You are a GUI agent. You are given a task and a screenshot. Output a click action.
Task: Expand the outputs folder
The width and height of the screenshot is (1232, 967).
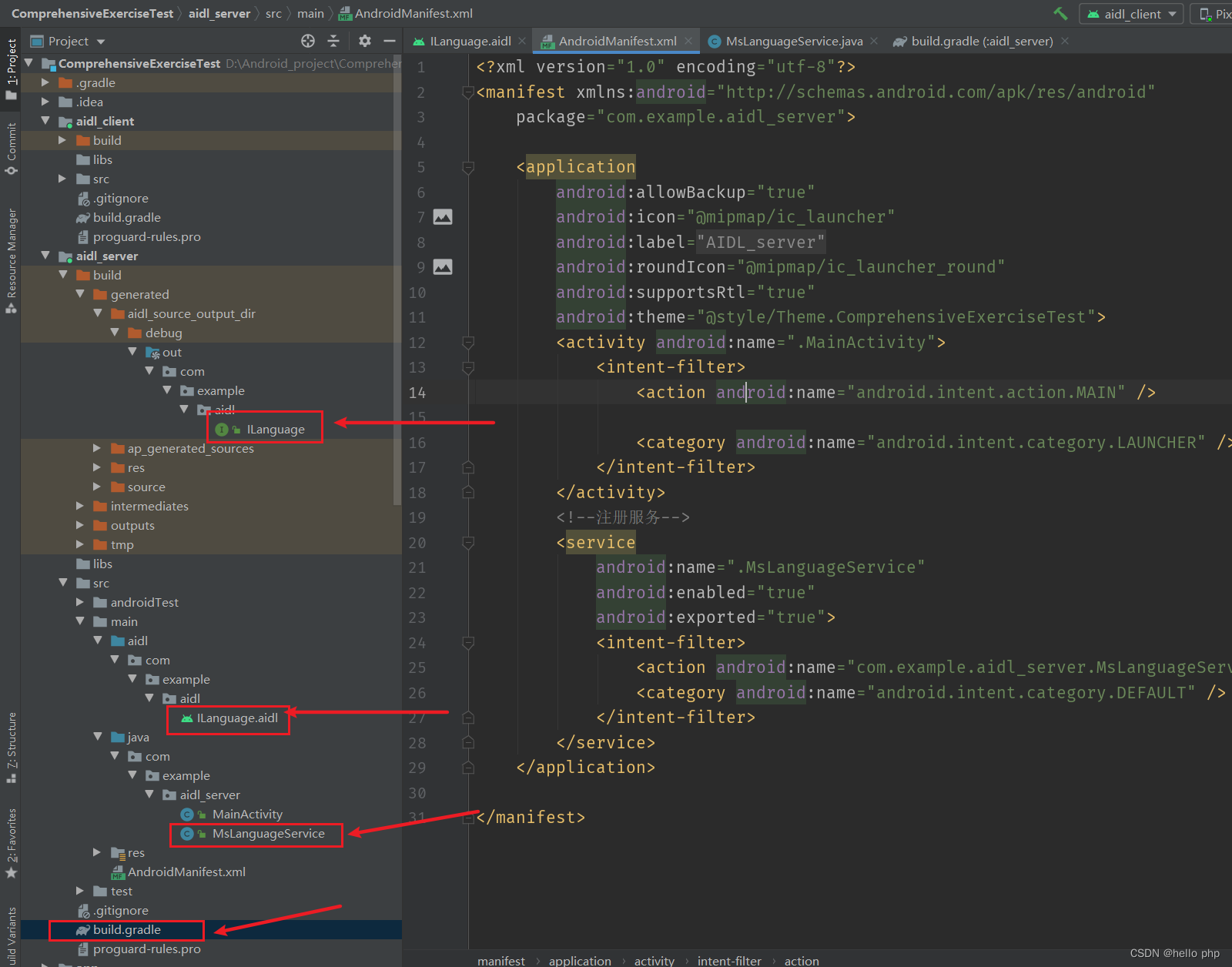point(80,525)
